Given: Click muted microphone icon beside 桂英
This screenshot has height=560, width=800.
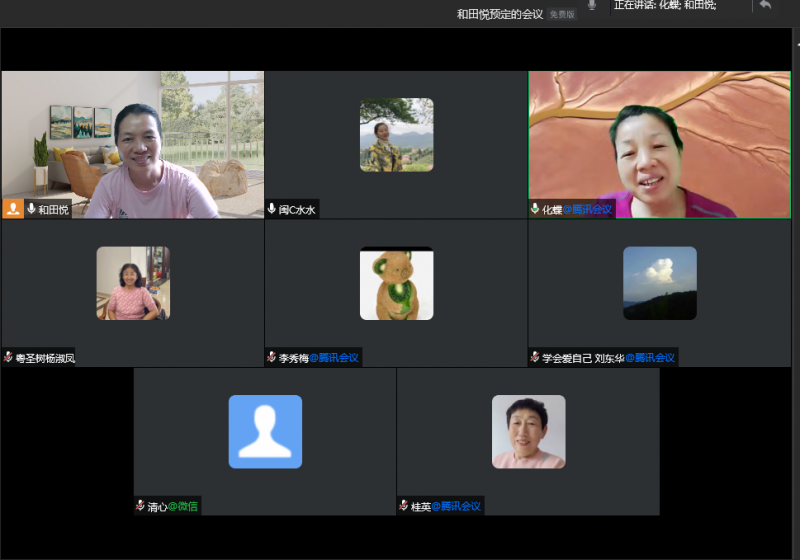Looking at the screenshot, I should tap(404, 506).
